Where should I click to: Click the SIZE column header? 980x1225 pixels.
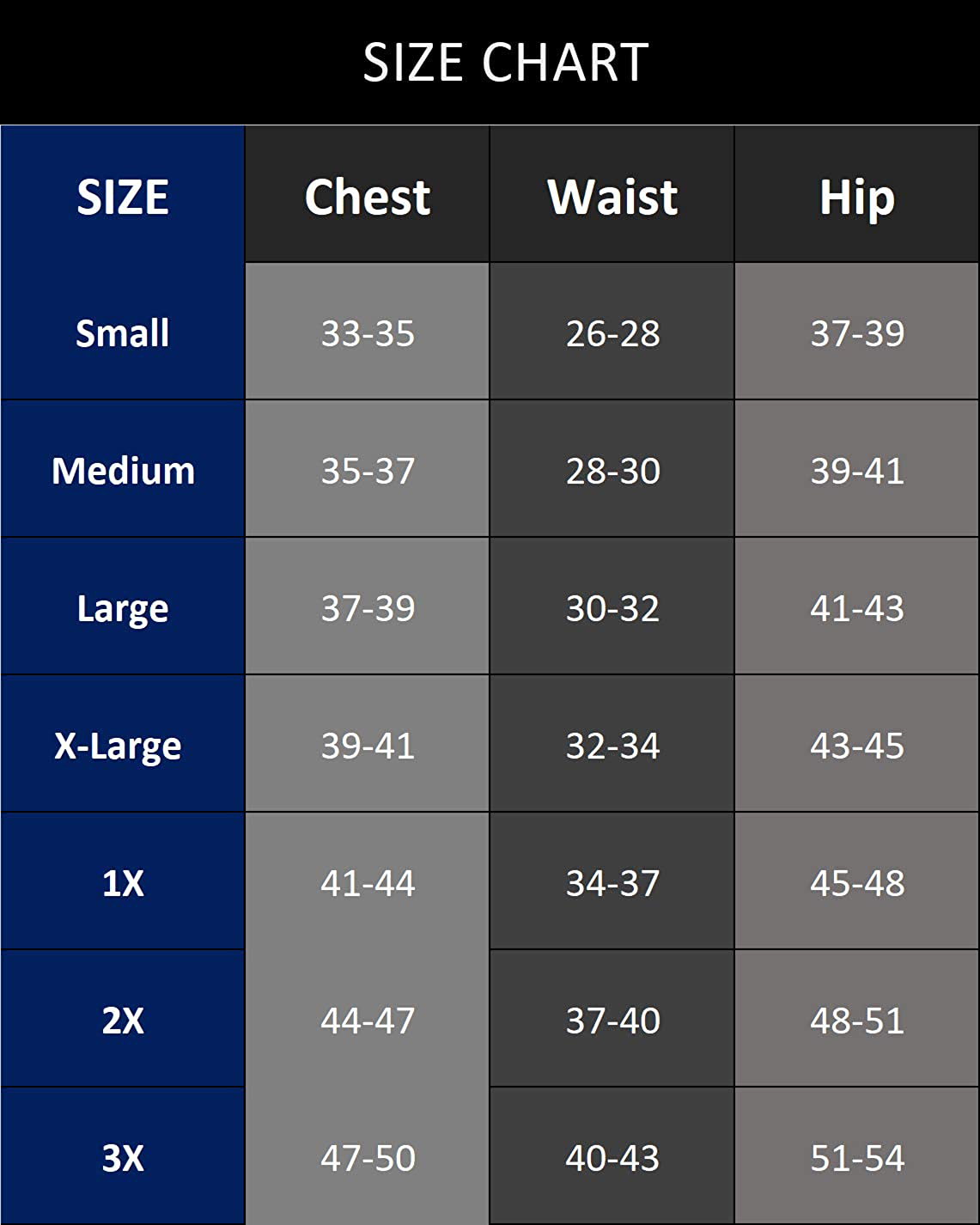pyautogui.click(x=123, y=197)
